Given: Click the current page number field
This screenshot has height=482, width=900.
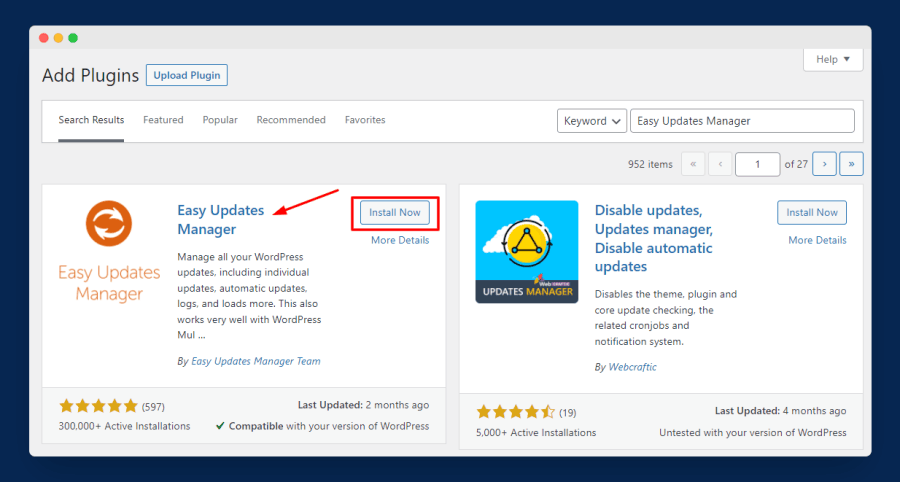Looking at the screenshot, I should [758, 164].
